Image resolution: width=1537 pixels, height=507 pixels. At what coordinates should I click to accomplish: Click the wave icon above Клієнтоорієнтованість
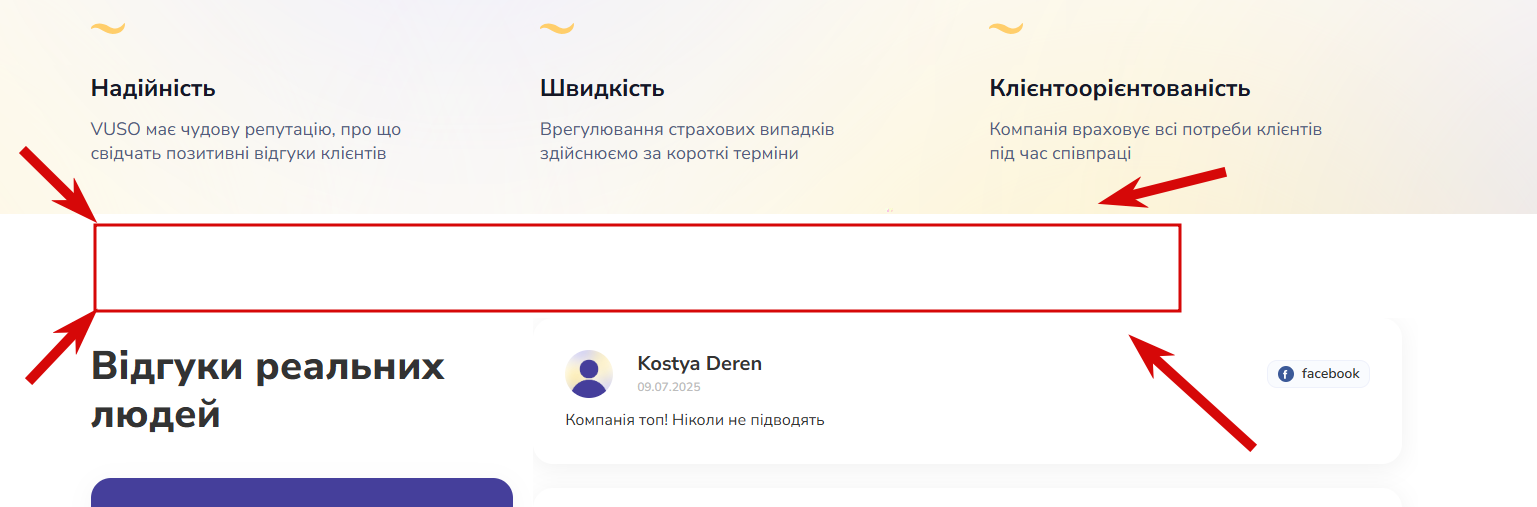tap(1006, 28)
